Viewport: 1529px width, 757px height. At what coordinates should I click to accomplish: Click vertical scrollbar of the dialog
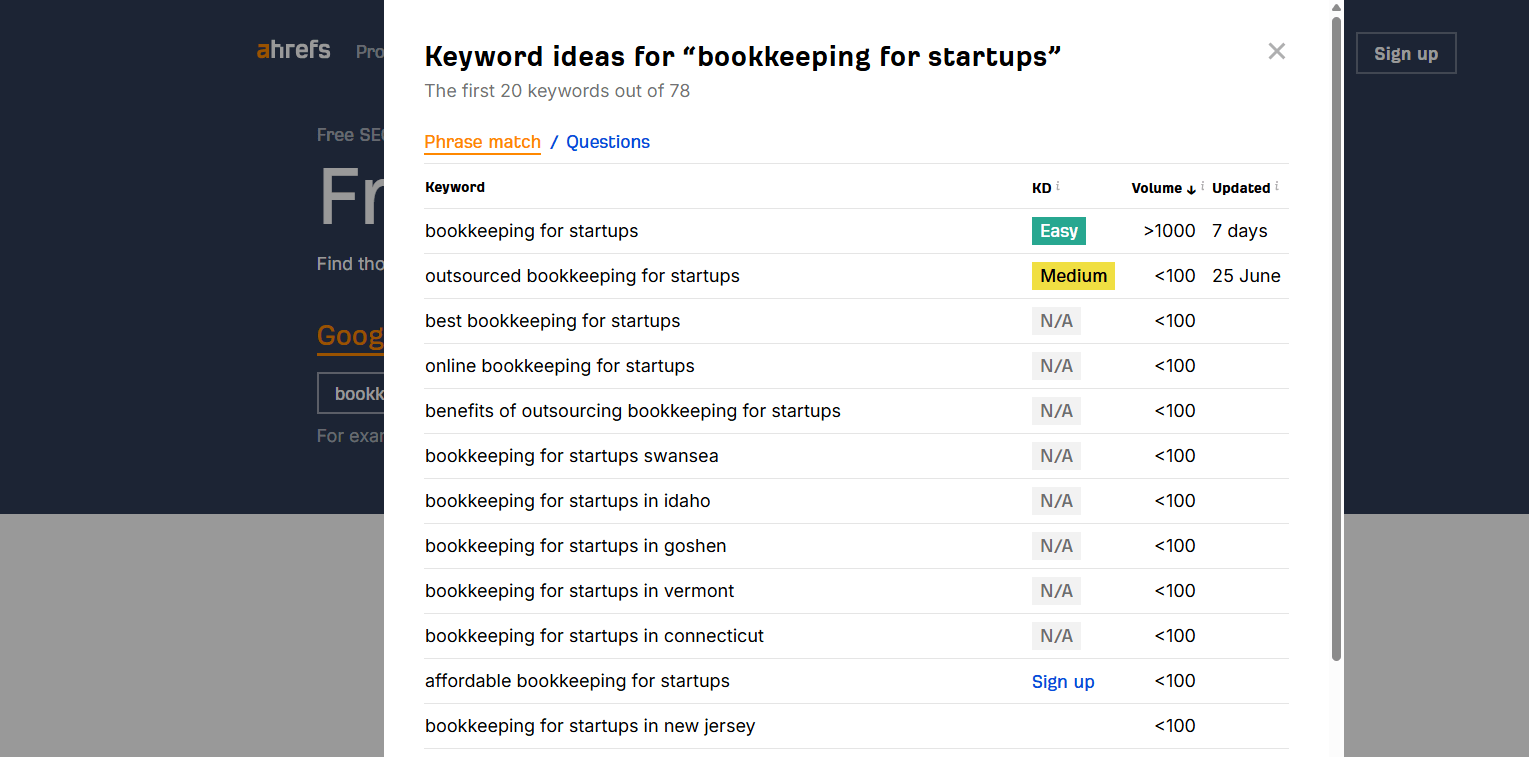1337,338
